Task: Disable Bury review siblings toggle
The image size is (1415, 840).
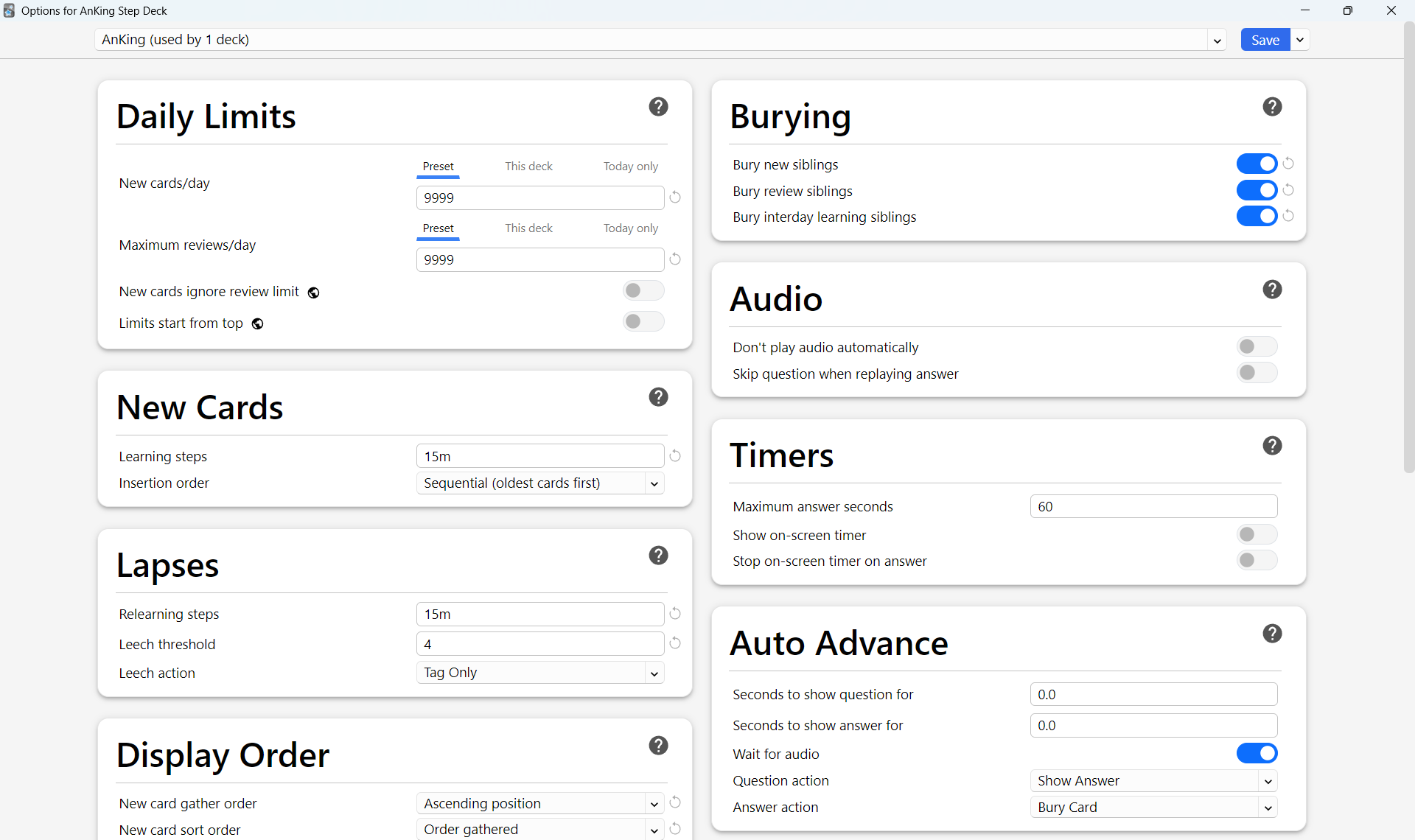Action: pyautogui.click(x=1256, y=190)
